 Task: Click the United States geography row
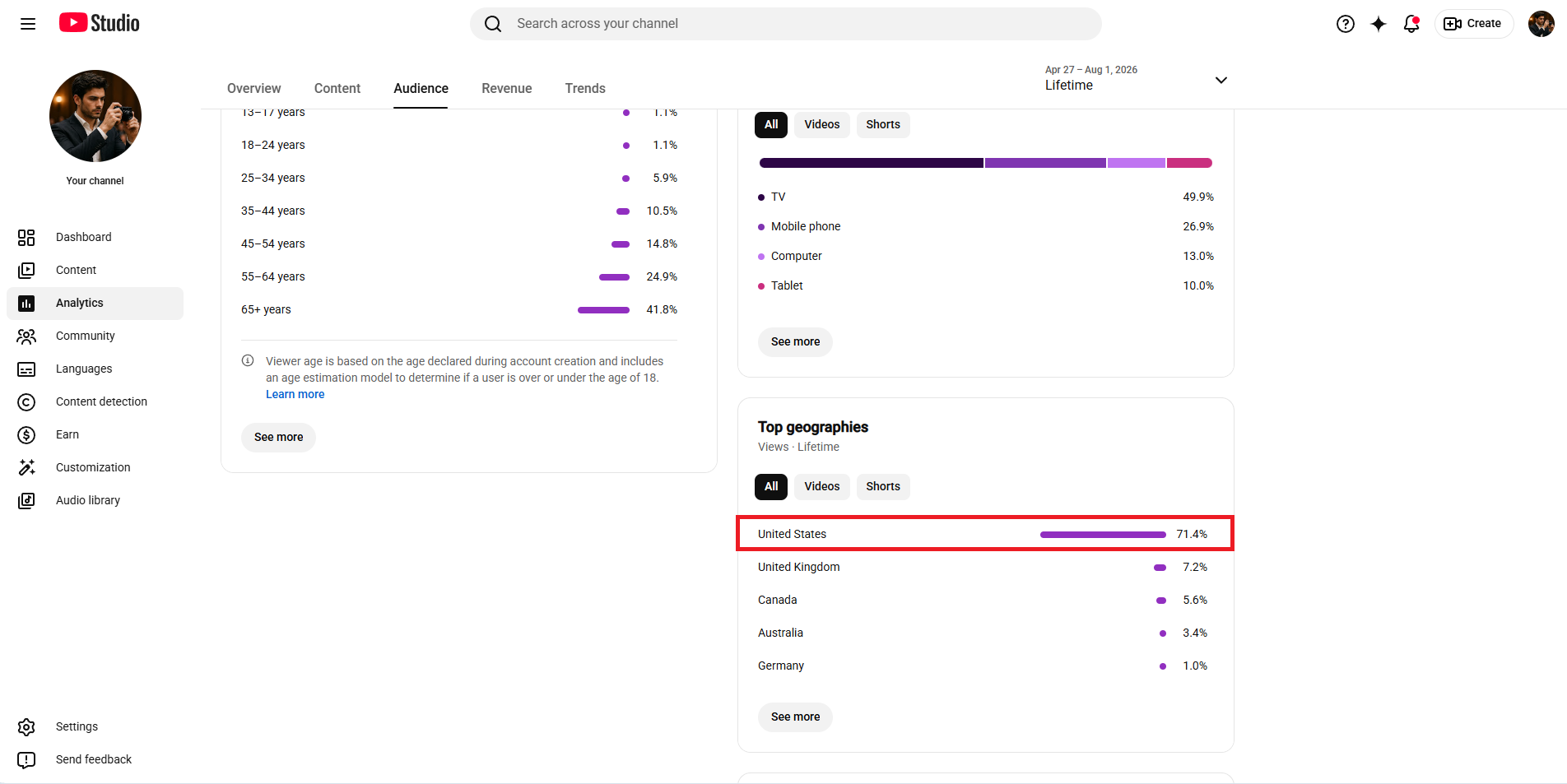click(985, 534)
